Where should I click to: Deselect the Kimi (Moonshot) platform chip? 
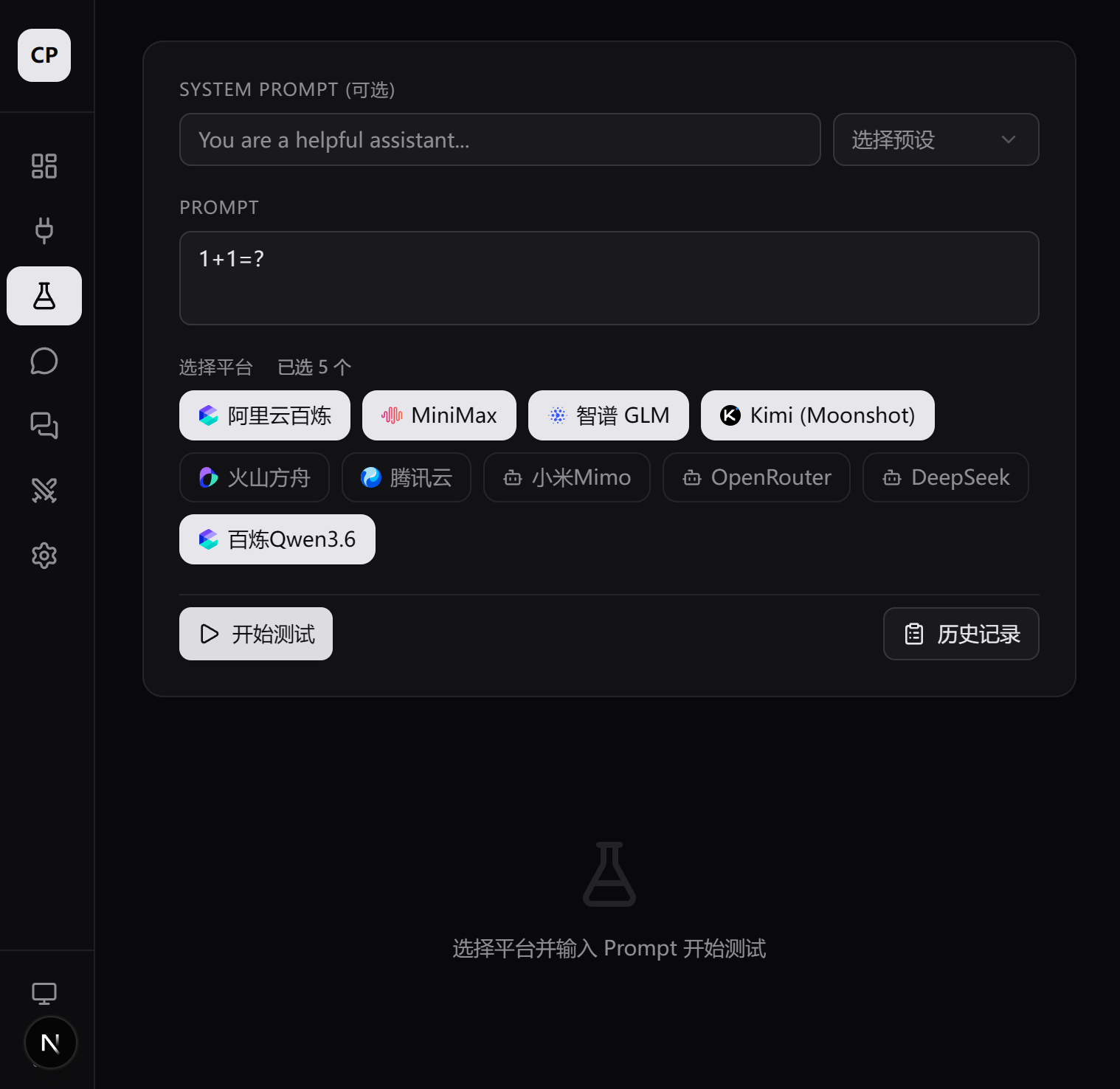[817, 415]
